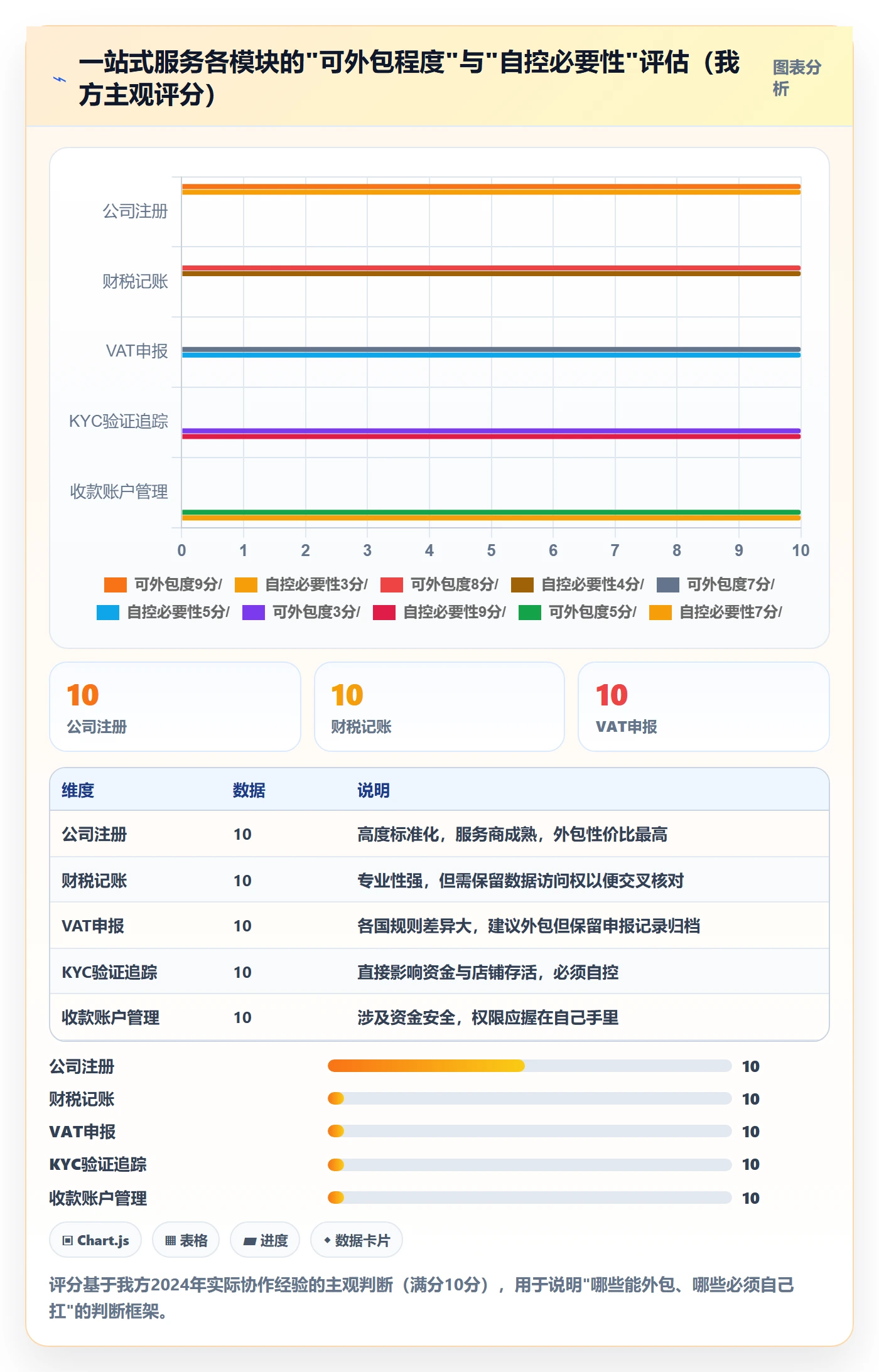Click the VAT申报 progress bar
The height and width of the screenshot is (1372, 879).
530,1131
